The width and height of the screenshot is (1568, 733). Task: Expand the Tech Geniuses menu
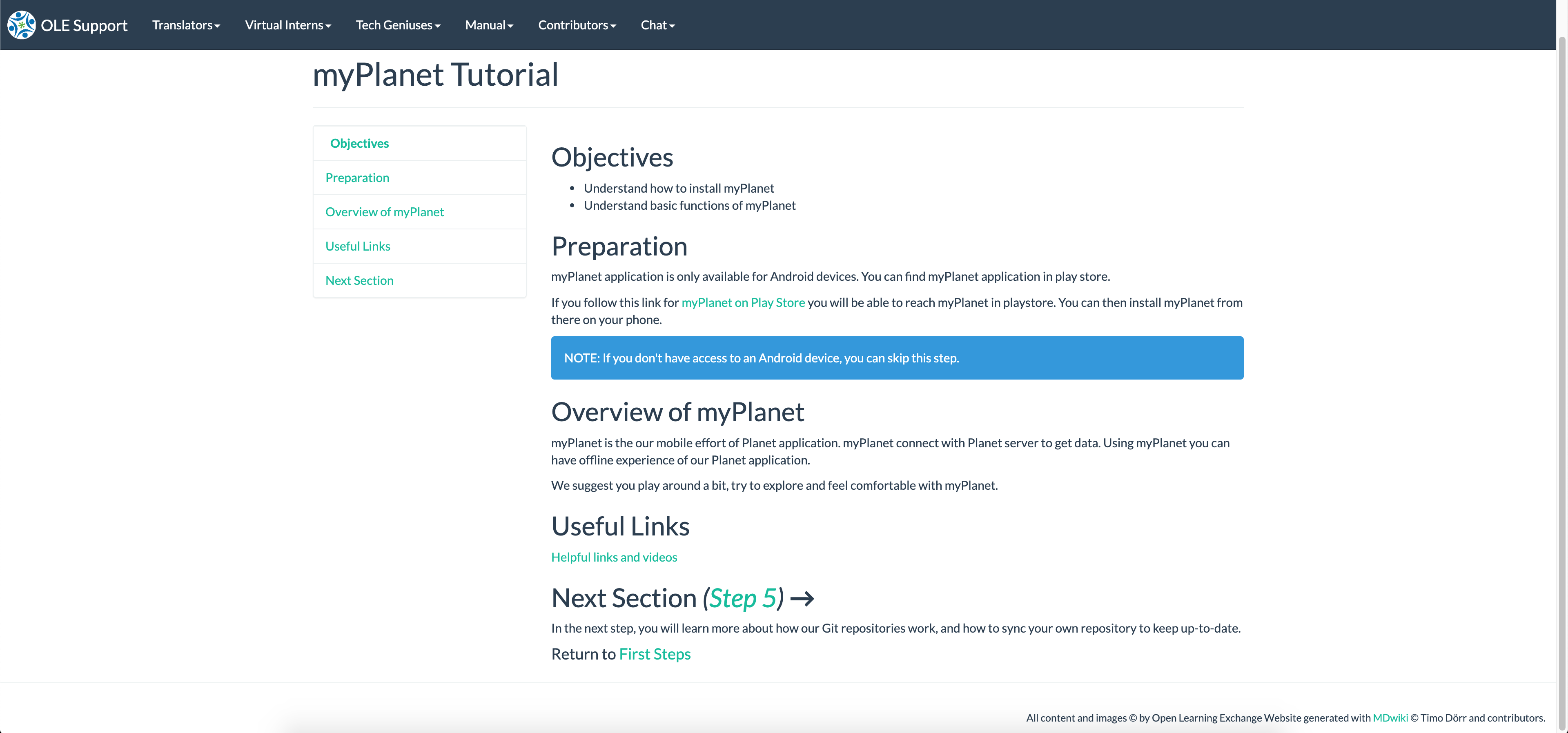(x=398, y=25)
